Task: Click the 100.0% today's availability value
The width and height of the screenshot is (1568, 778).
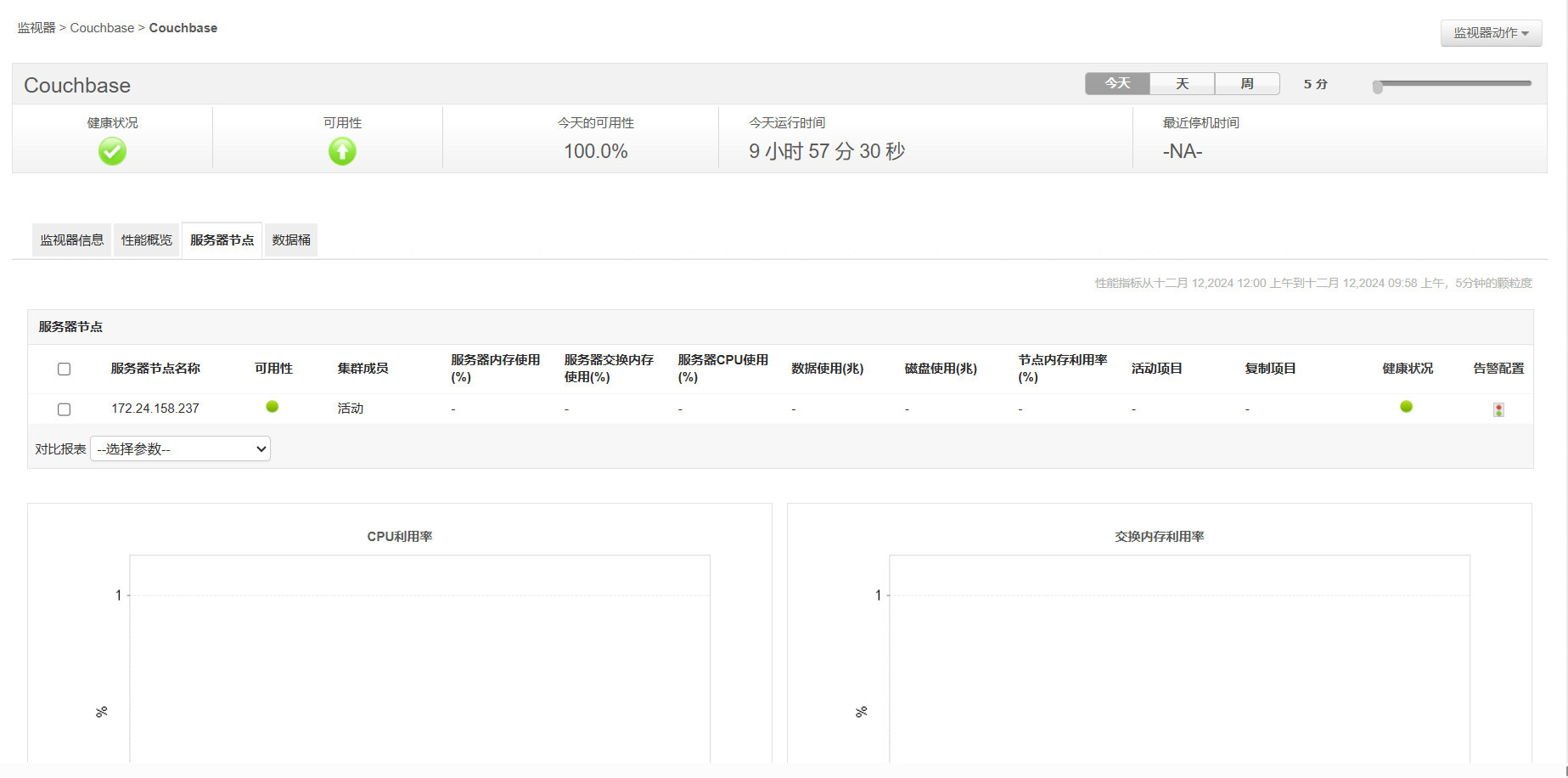Action: (x=596, y=151)
